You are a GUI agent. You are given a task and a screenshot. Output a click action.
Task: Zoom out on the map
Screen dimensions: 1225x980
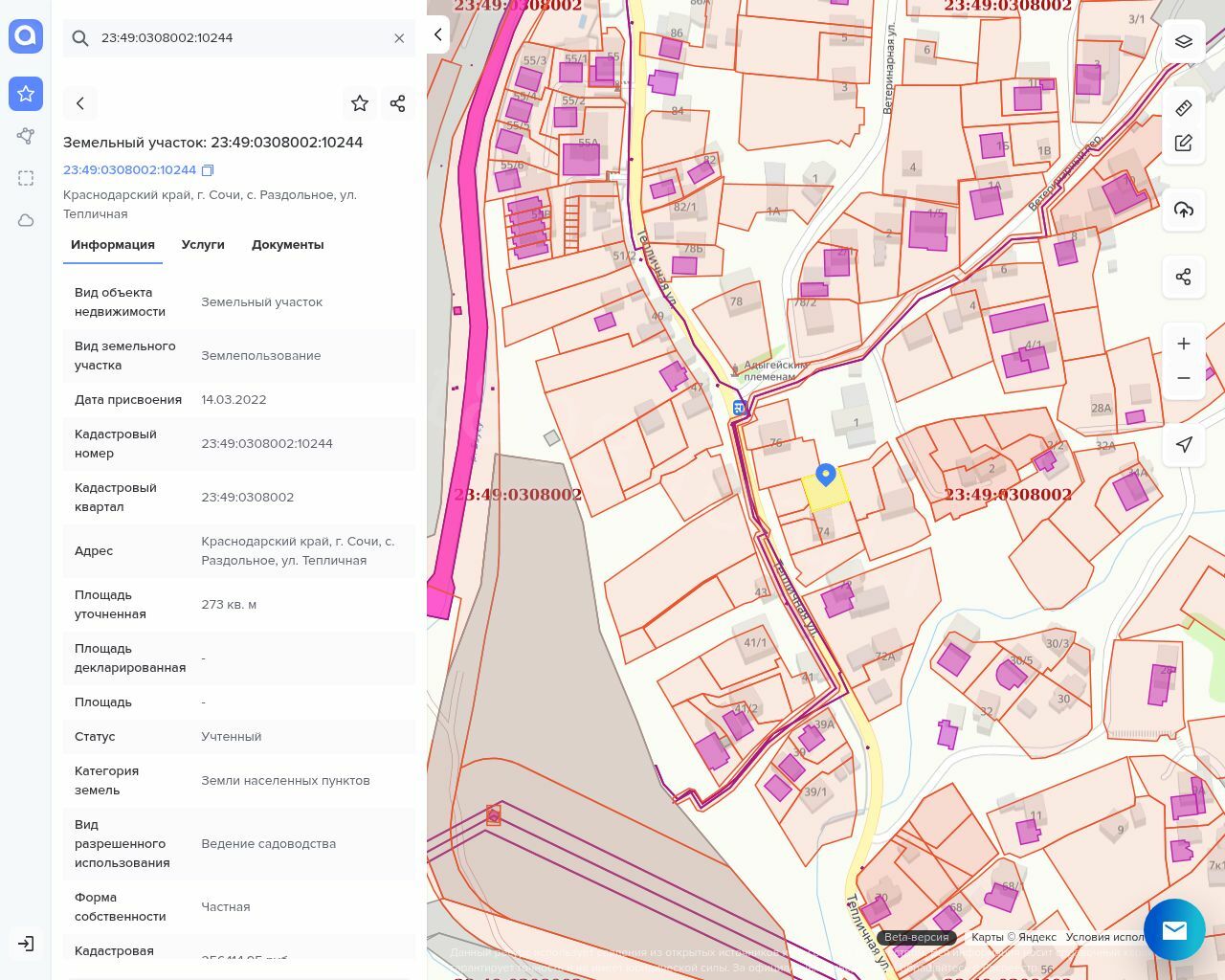coord(1184,378)
